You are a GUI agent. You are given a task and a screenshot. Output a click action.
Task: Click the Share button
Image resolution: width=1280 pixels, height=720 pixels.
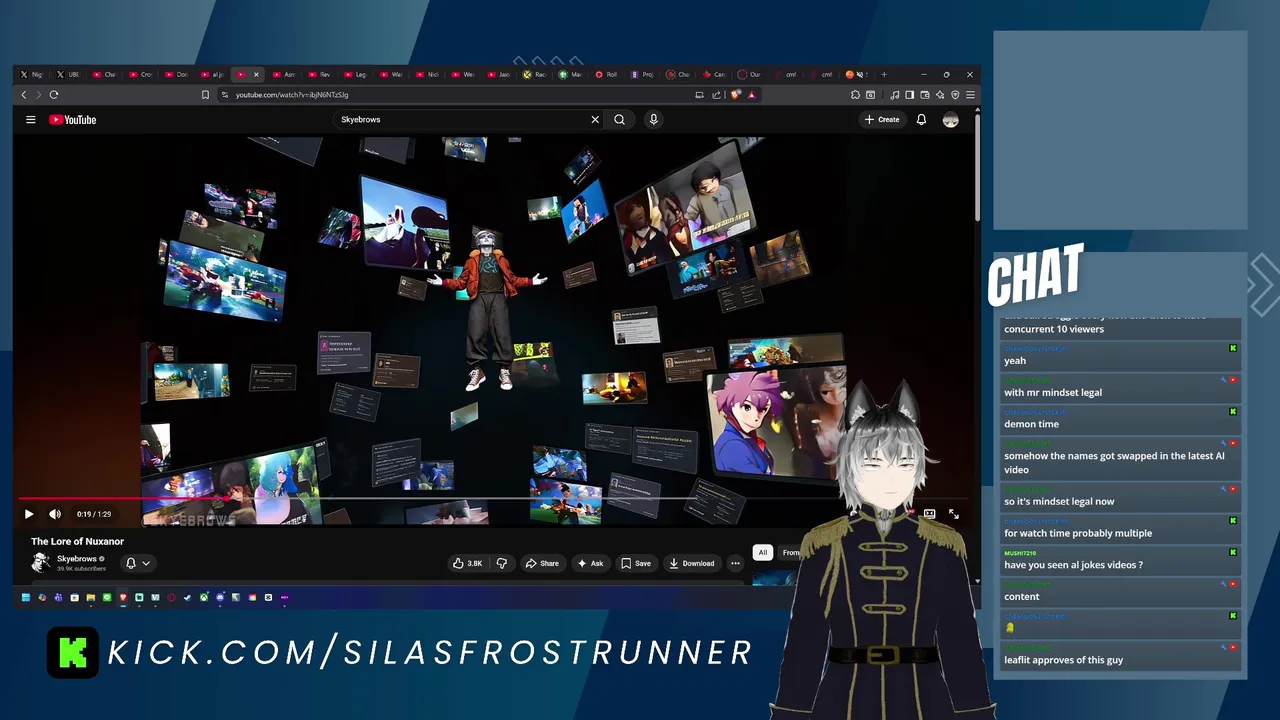[542, 563]
